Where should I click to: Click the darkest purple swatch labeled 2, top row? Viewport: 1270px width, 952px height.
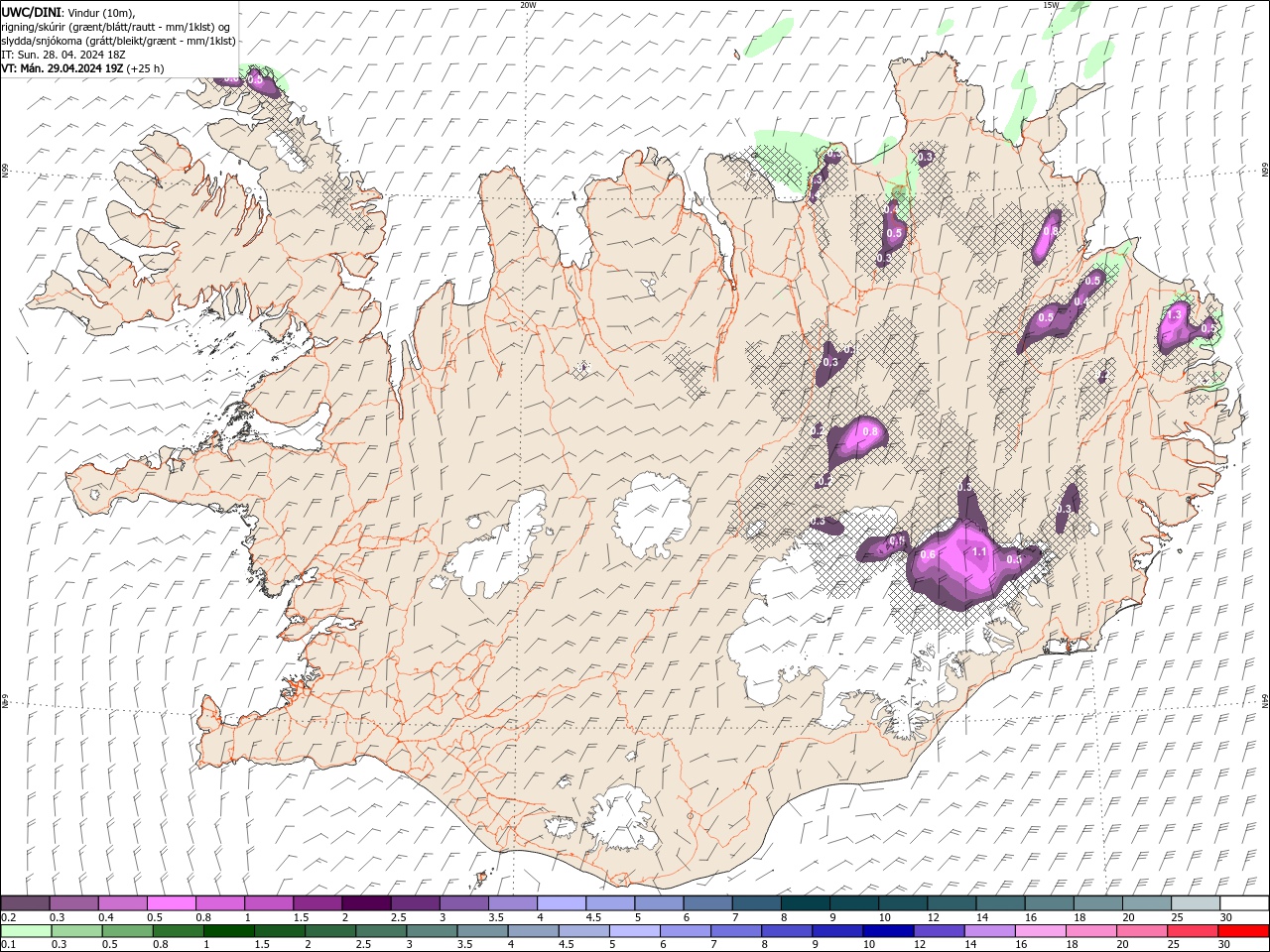pos(365,903)
